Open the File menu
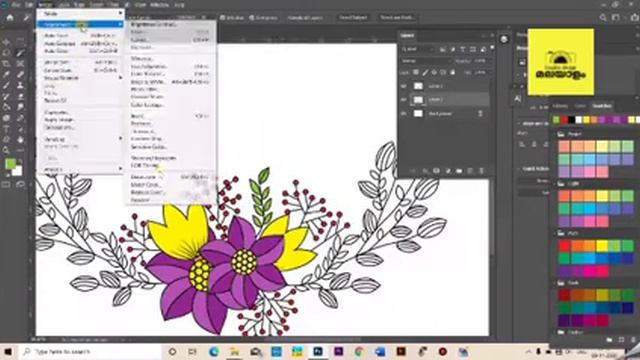This screenshot has width=640, height=360. pos(16,5)
